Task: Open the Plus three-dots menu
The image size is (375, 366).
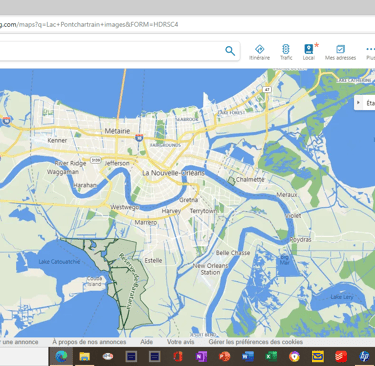Action: (x=370, y=53)
